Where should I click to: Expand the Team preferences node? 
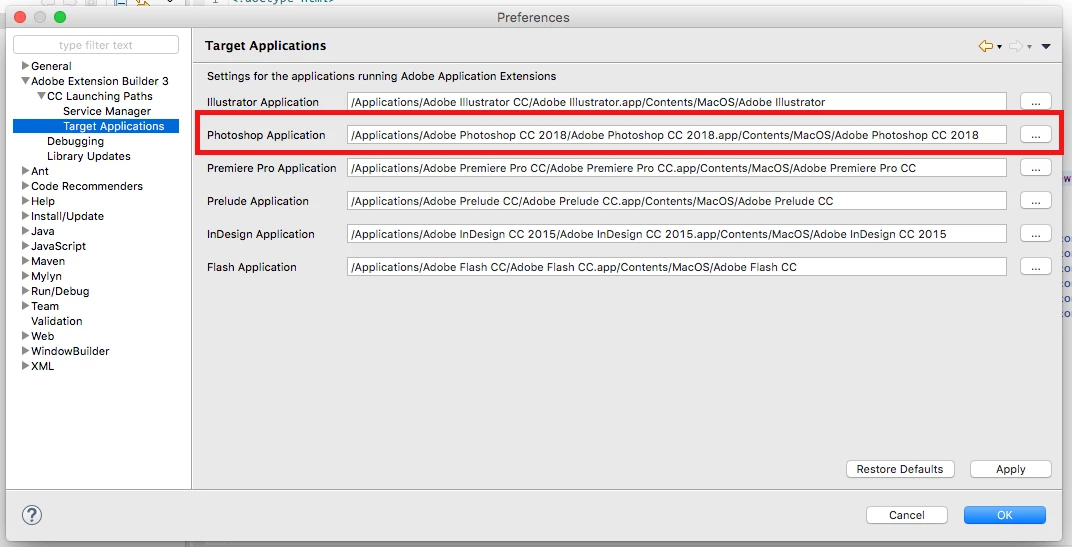click(x=25, y=306)
